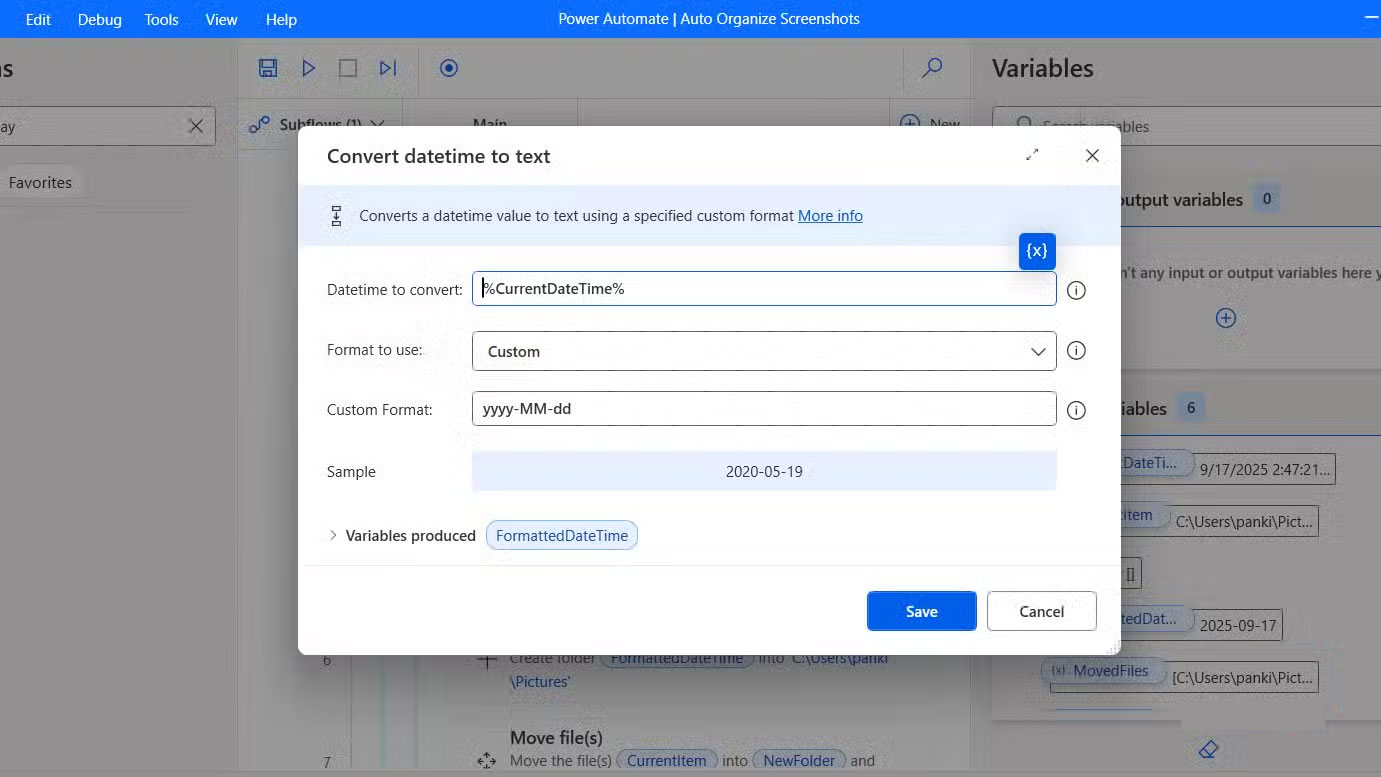Click the Custom Format text field
Image resolution: width=1381 pixels, height=777 pixels.
[x=764, y=409]
